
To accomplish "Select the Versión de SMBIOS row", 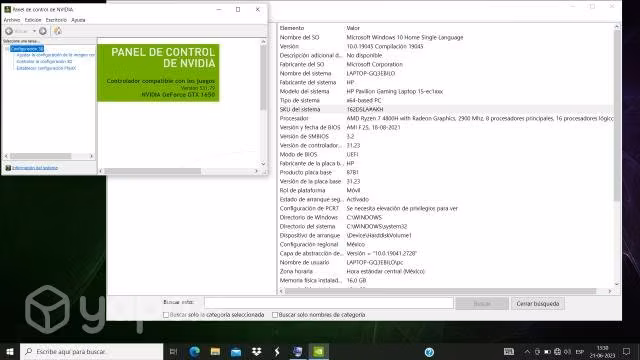I will (445, 136).
